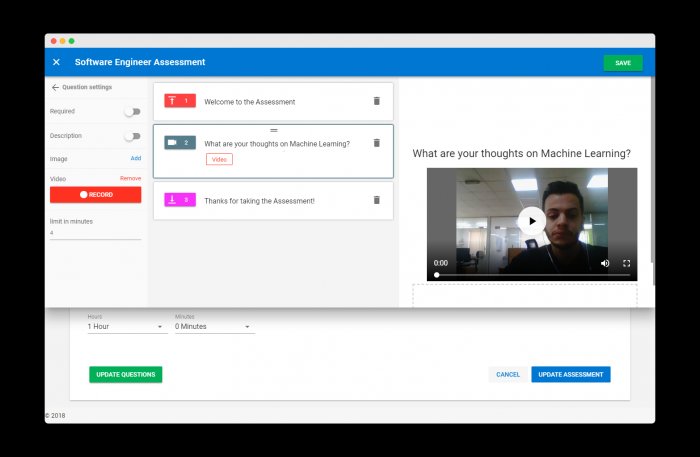Select the magenta download badge on third question
The height and width of the screenshot is (457, 700).
coord(180,200)
